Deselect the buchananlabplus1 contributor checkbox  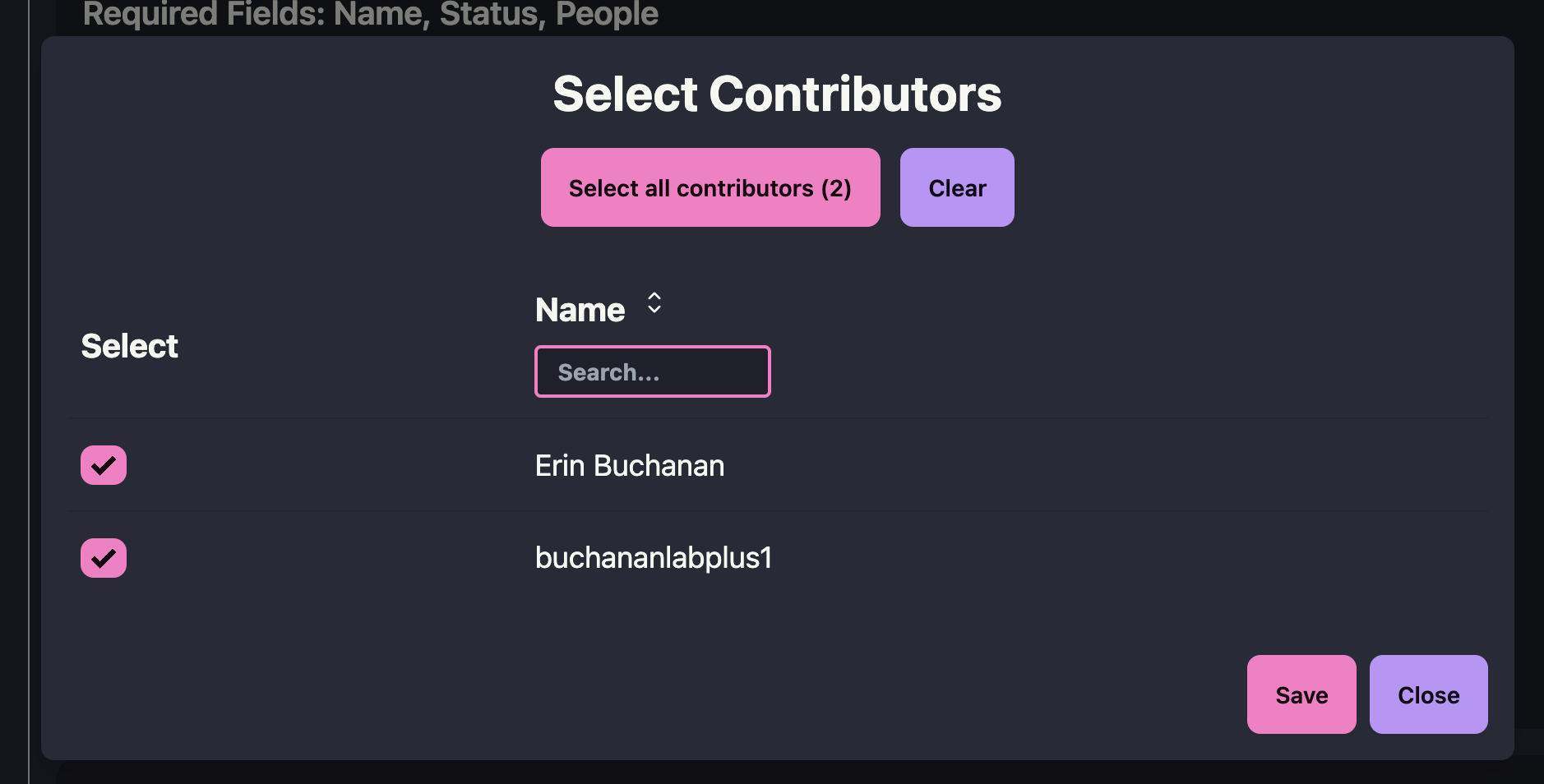click(104, 558)
